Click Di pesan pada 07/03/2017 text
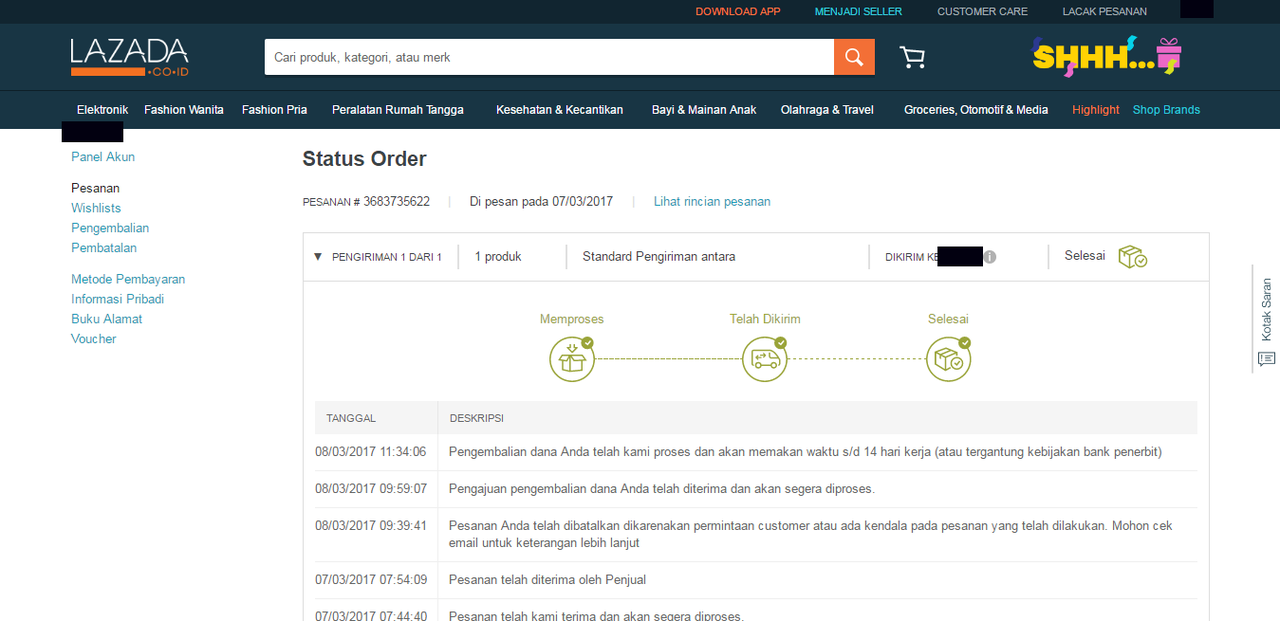Screen dimensions: 1280x621 (x=541, y=202)
